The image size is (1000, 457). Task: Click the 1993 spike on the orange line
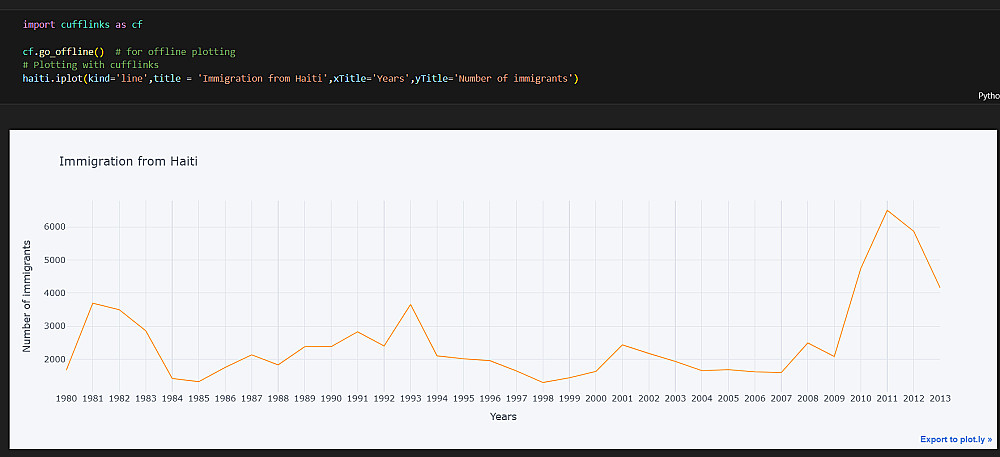point(411,304)
